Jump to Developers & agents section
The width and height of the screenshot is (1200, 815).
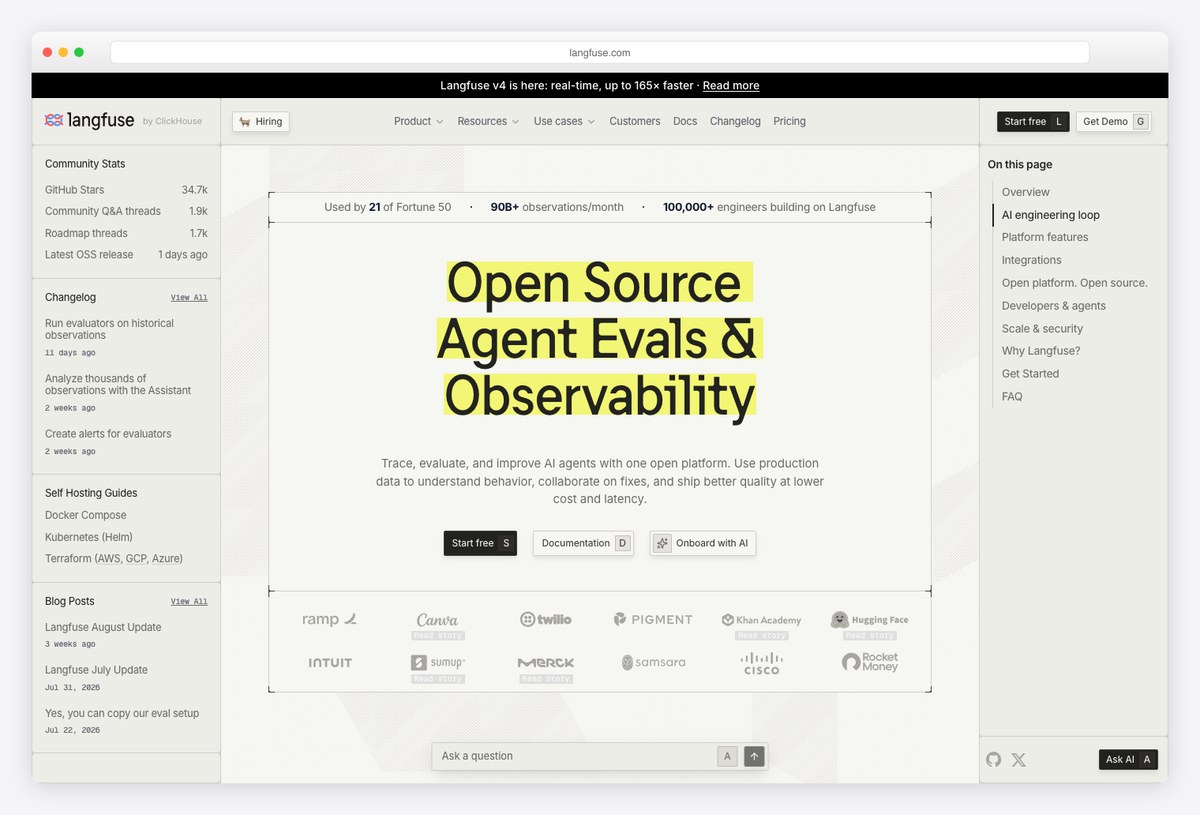click(x=1054, y=306)
